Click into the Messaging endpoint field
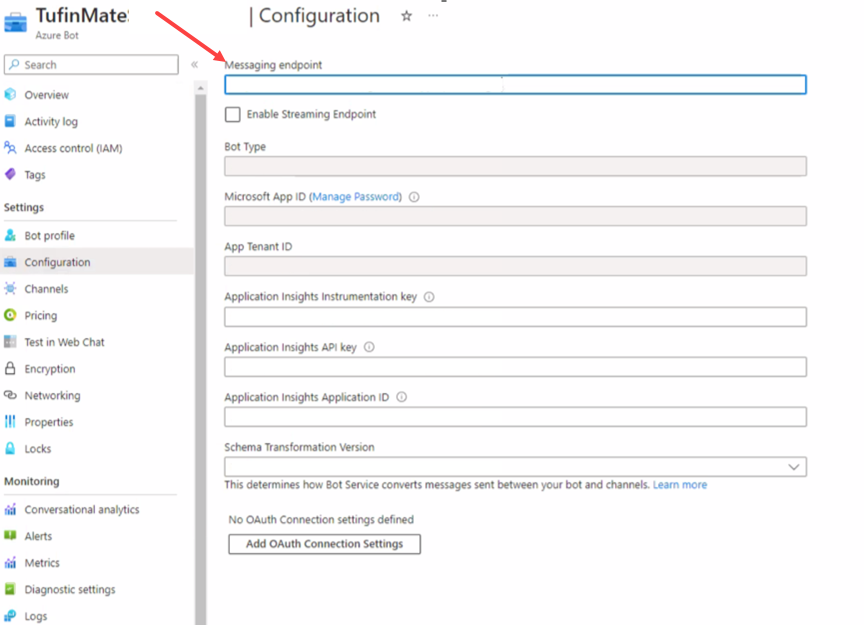 515,85
